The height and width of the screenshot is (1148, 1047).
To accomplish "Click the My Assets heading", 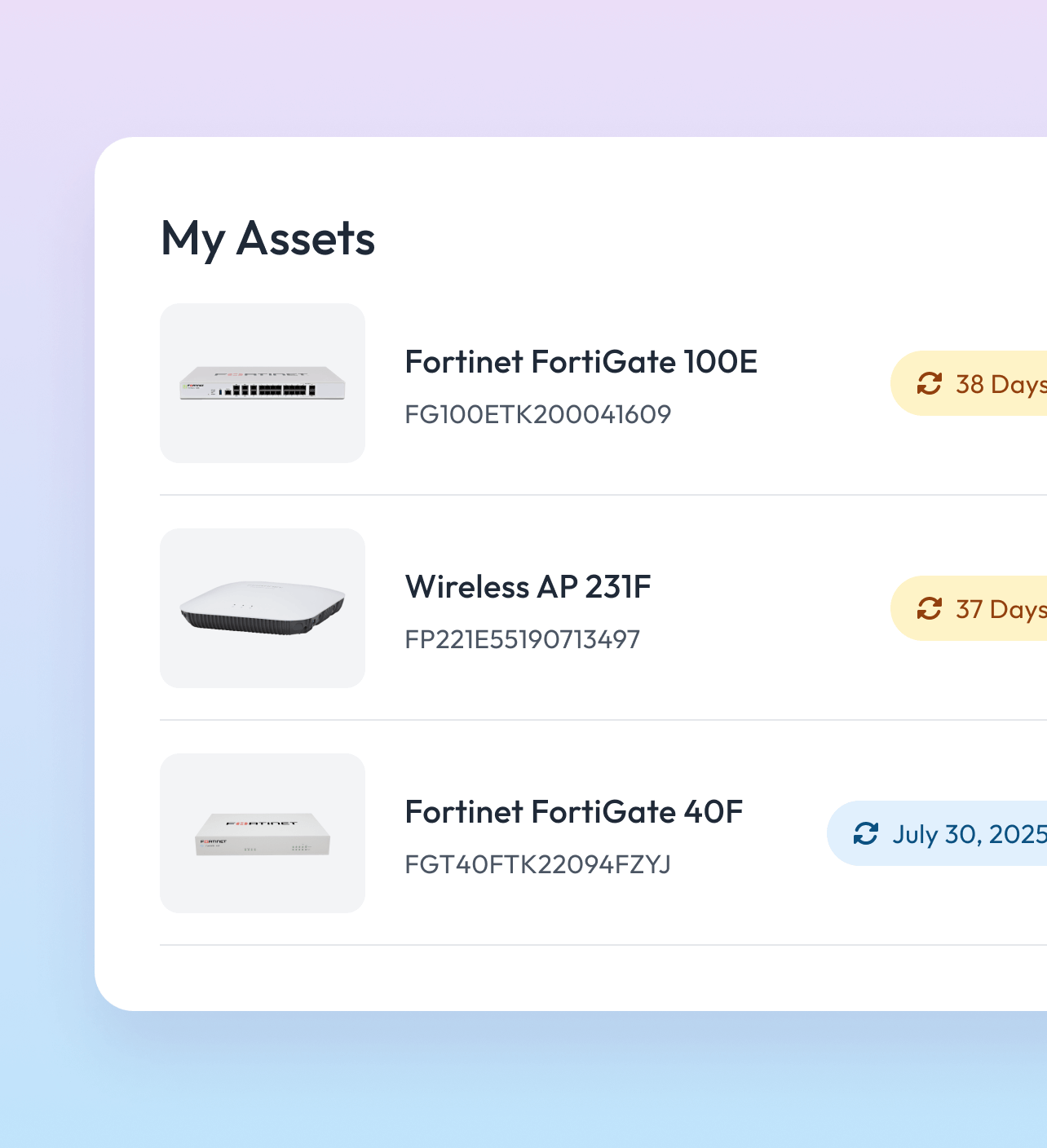I will (267, 239).
